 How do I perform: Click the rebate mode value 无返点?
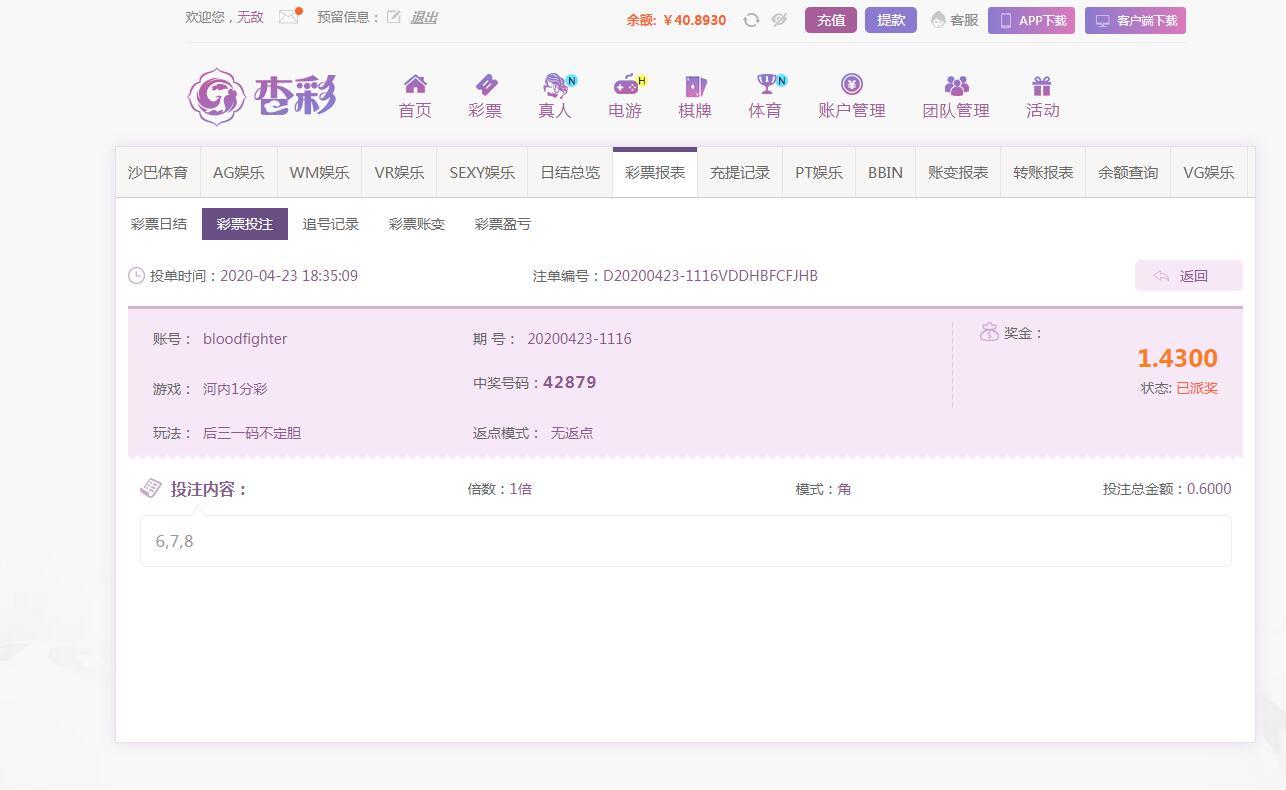tap(572, 433)
